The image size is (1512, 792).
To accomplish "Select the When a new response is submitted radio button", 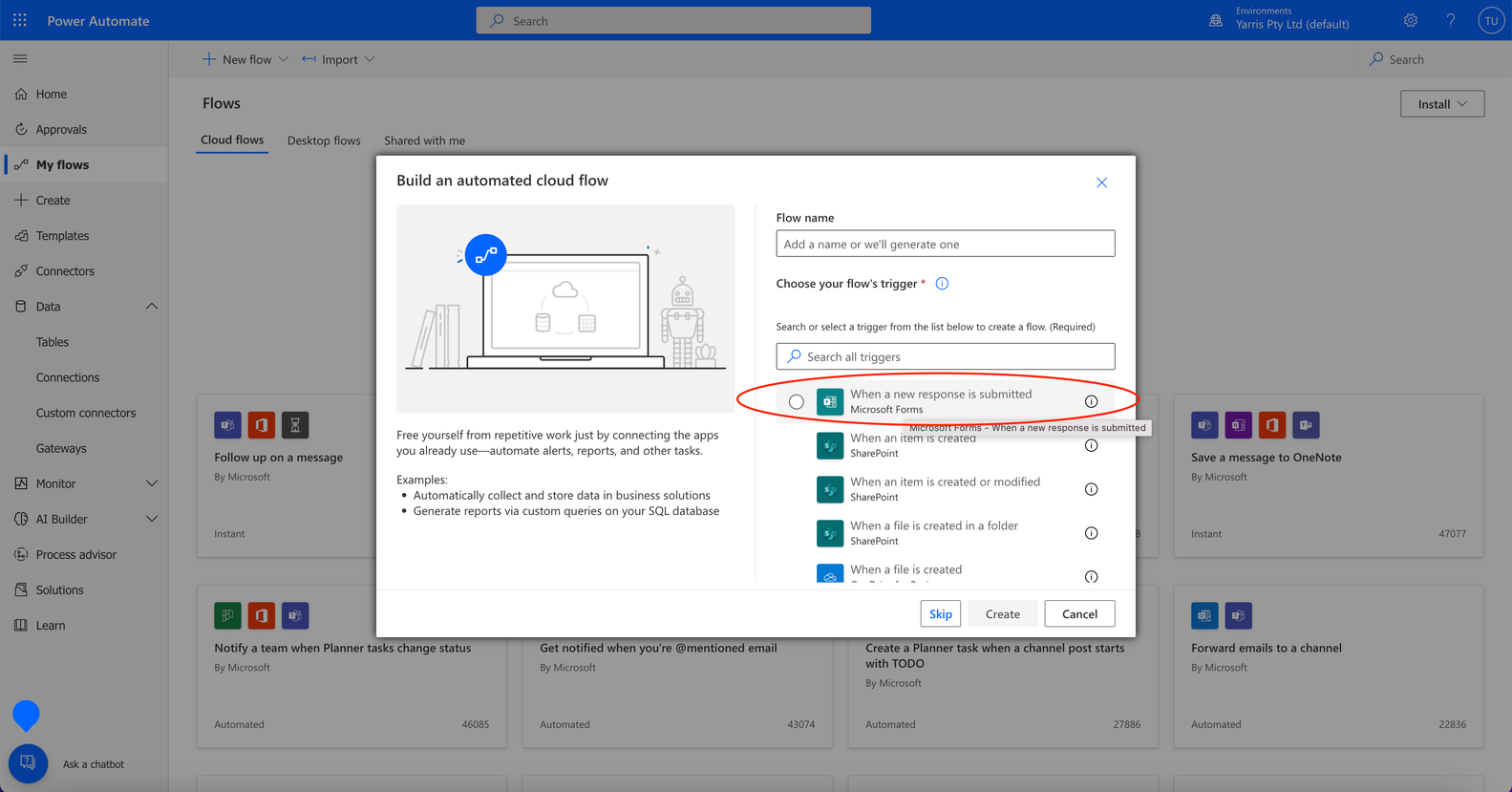I will 797,402.
